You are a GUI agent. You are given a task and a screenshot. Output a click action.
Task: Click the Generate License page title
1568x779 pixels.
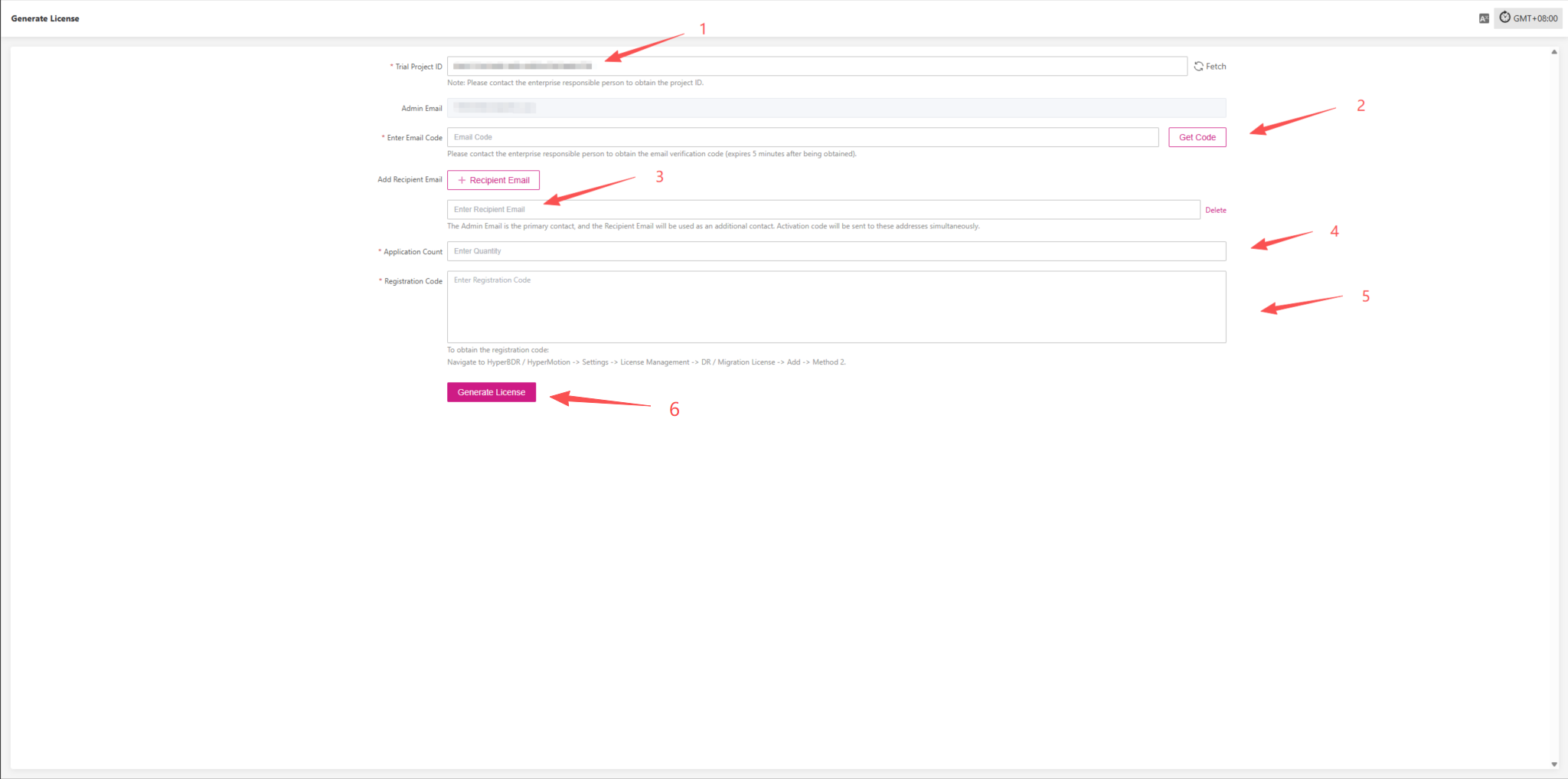(x=45, y=18)
